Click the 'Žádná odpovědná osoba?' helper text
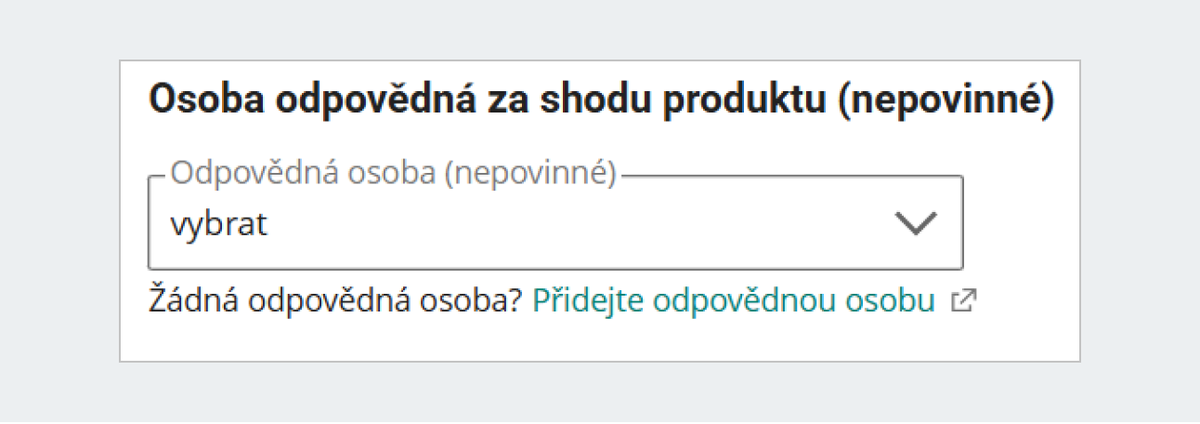 [335, 301]
